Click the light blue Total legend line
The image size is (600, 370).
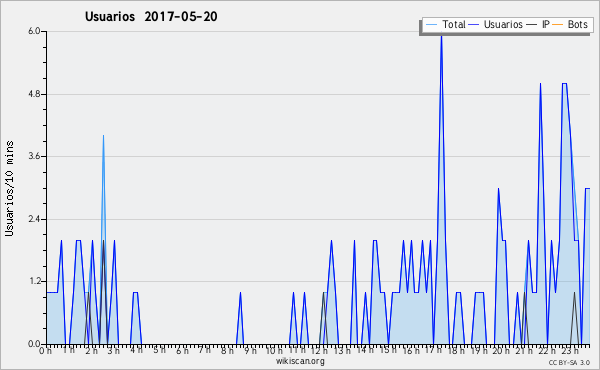click(x=431, y=25)
